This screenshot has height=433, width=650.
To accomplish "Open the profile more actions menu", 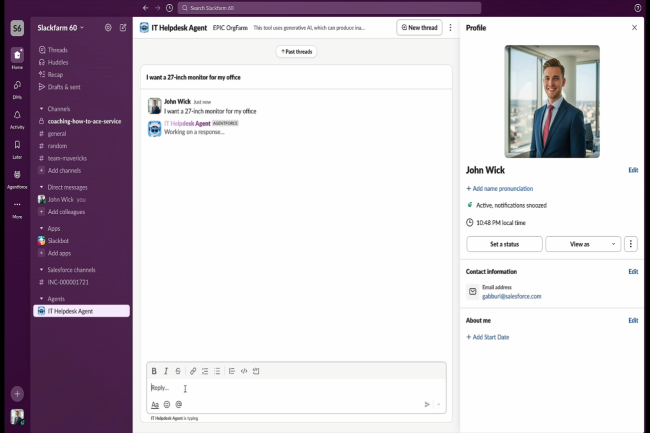I will pyautogui.click(x=631, y=244).
